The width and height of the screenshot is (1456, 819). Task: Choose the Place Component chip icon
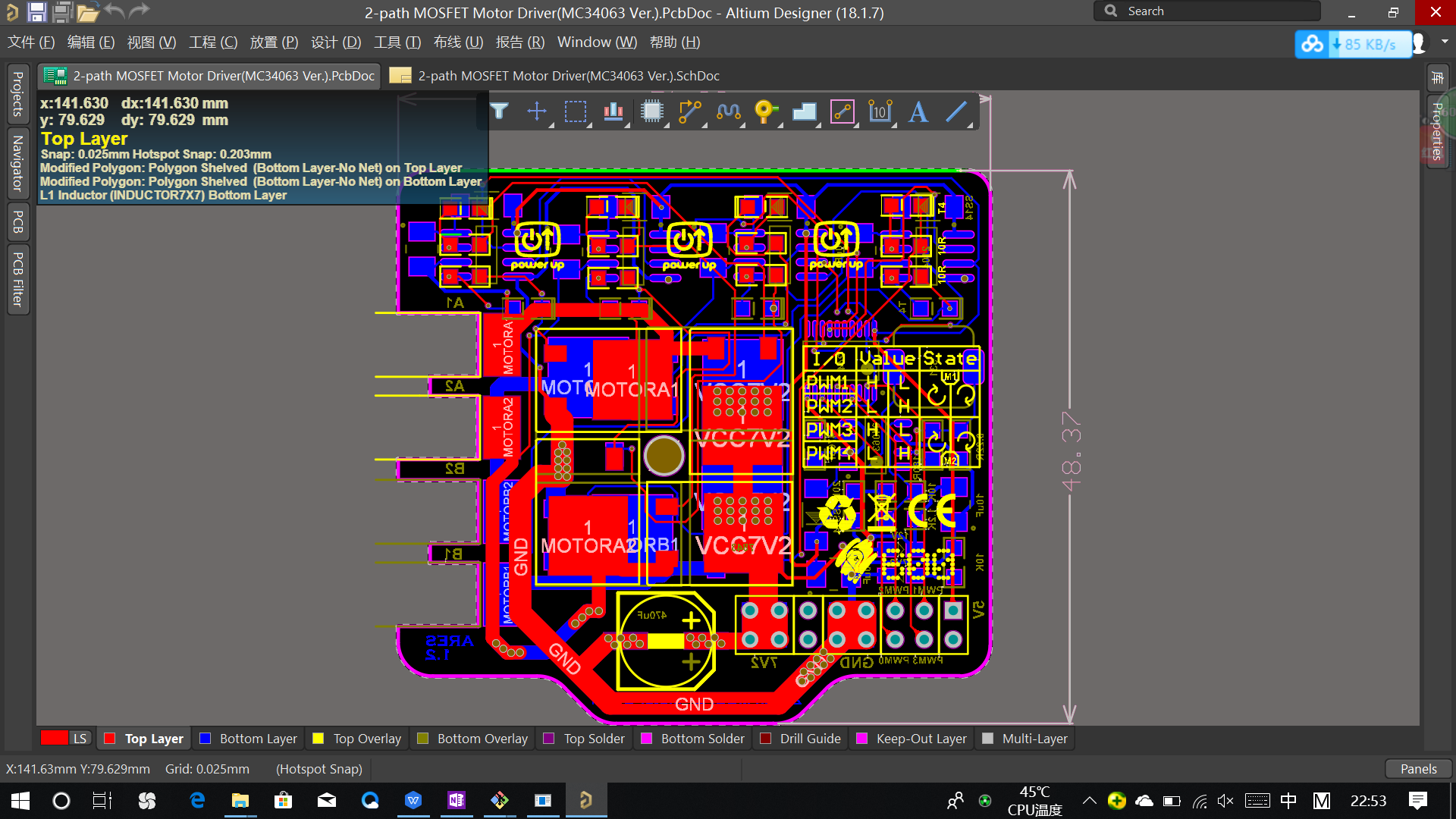click(651, 111)
